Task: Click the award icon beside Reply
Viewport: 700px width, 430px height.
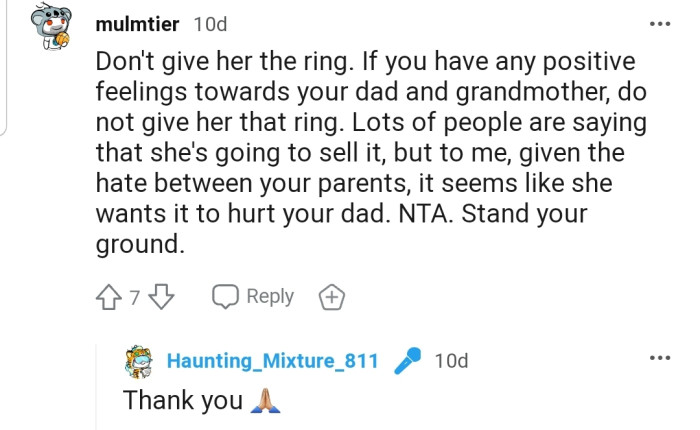Action: click(331, 297)
